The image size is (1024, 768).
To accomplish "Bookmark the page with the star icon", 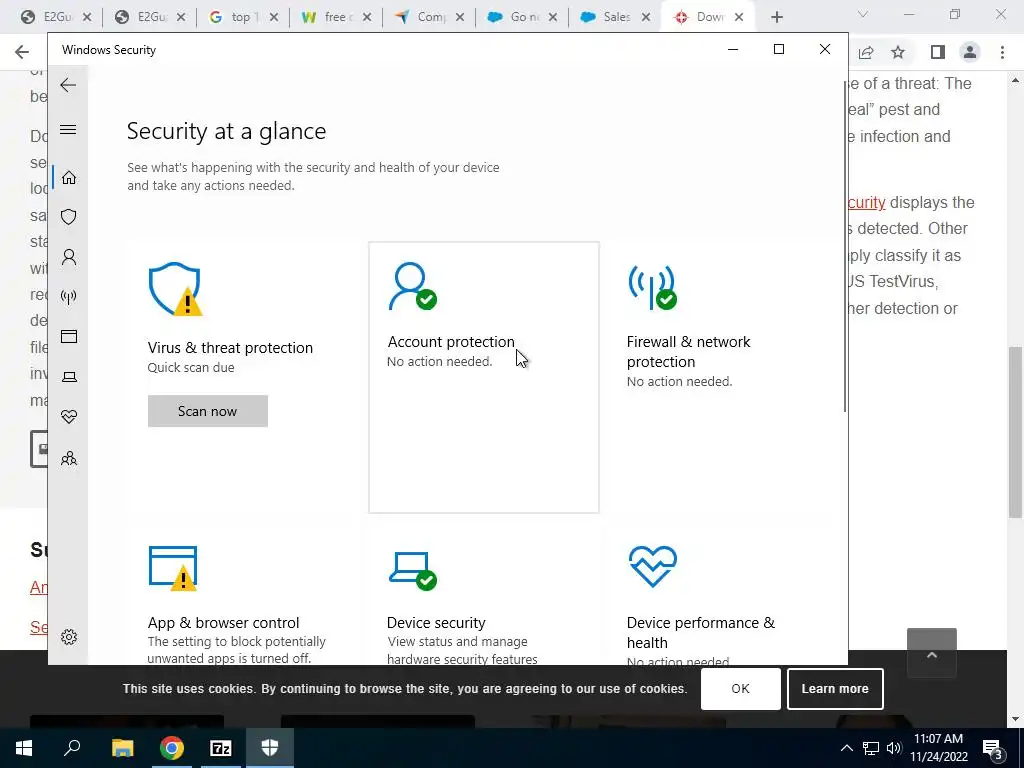I will (898, 52).
